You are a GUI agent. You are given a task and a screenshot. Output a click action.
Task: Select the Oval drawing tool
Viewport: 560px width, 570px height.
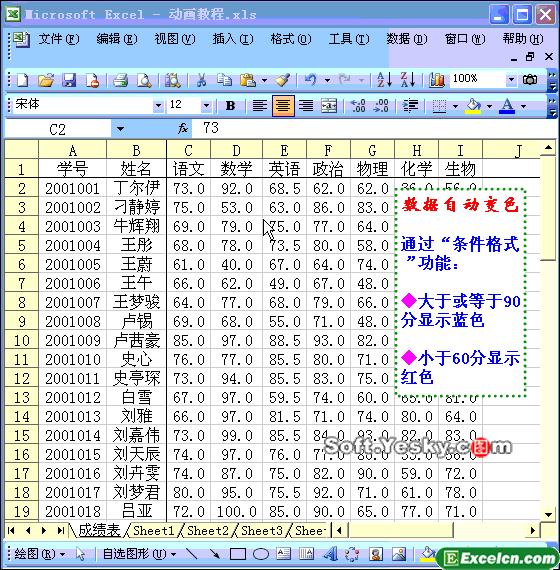click(x=261, y=554)
